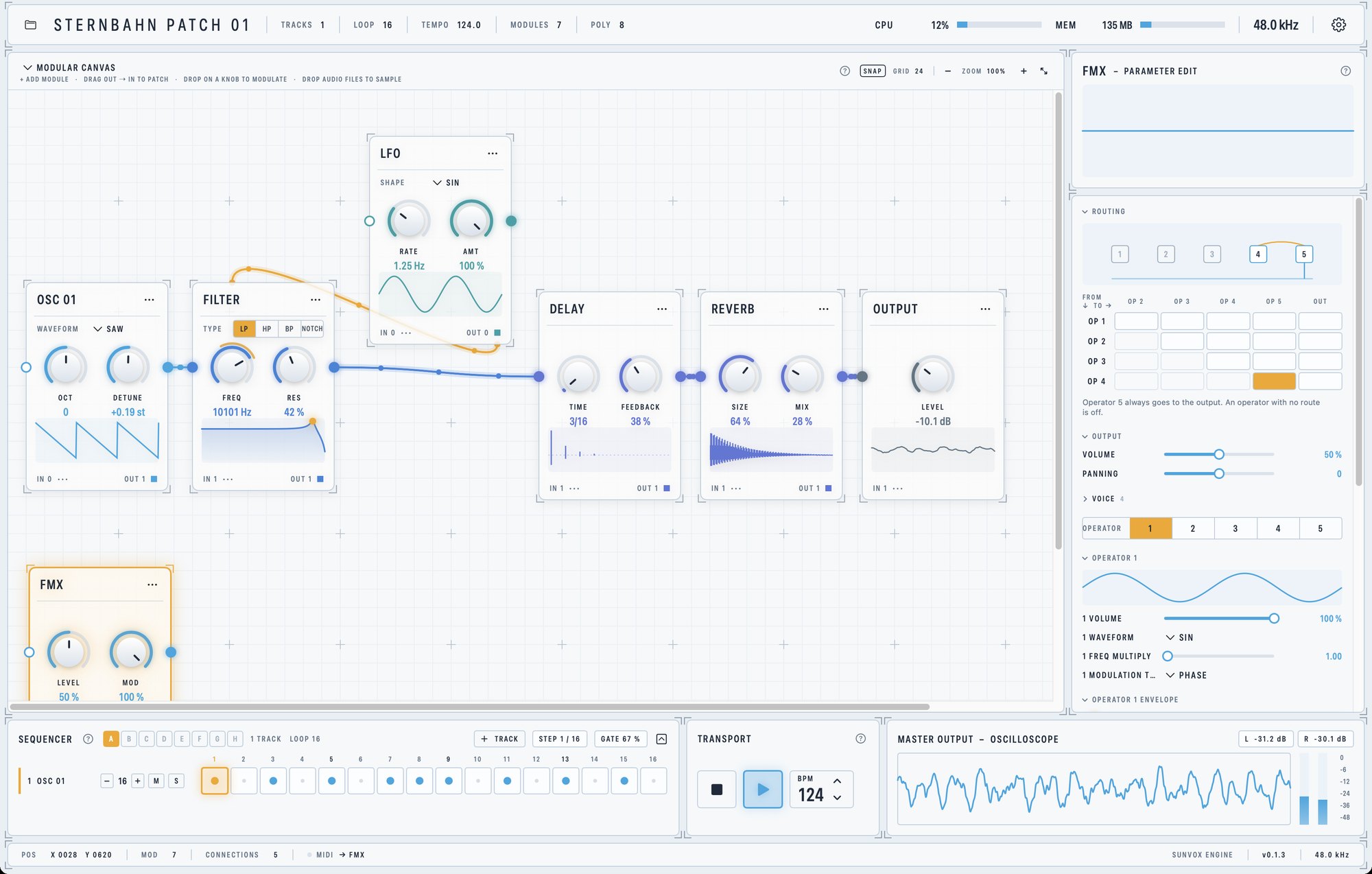Open the LFO module options menu

pyautogui.click(x=493, y=154)
